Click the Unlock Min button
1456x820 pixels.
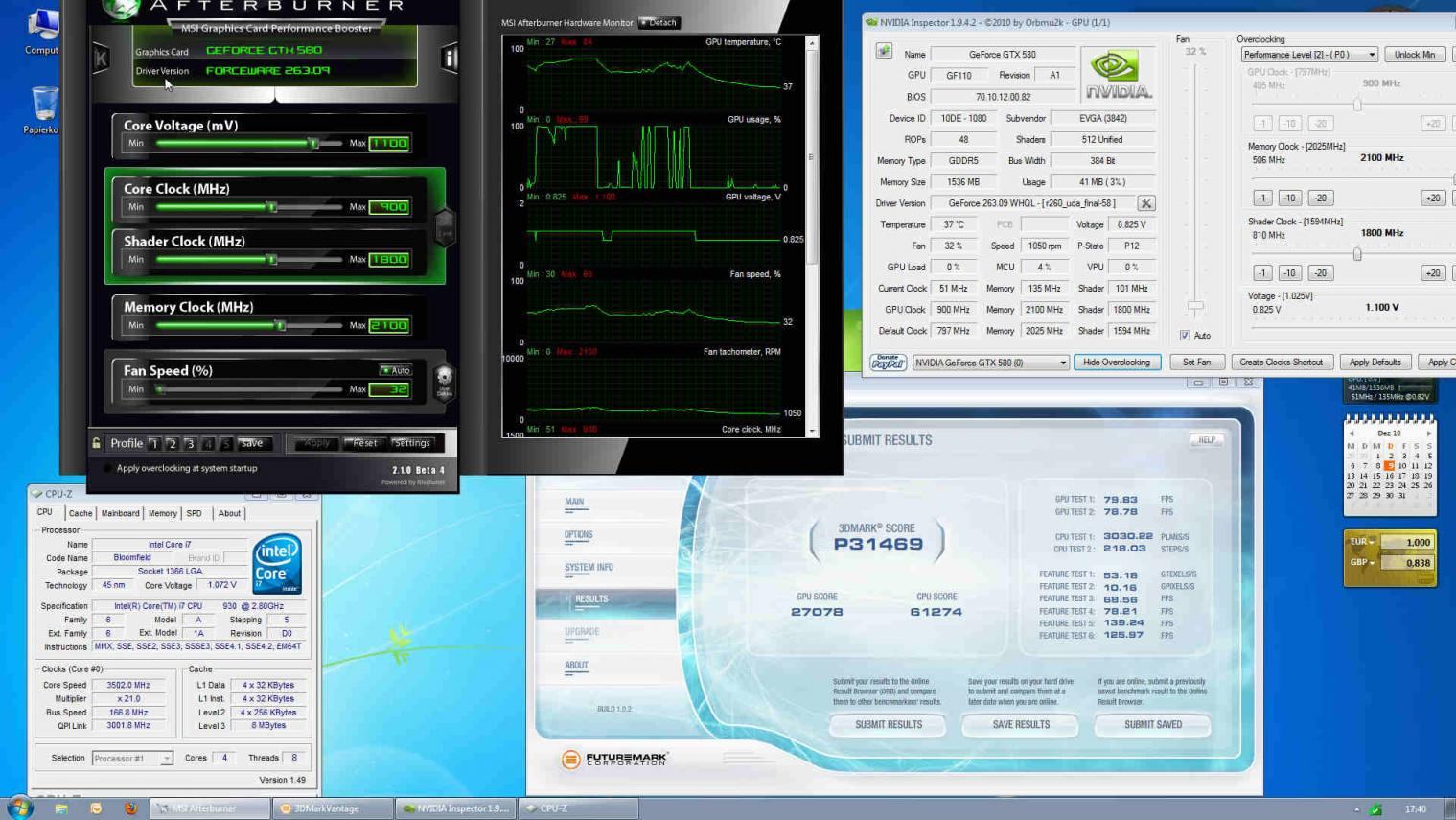point(1415,55)
